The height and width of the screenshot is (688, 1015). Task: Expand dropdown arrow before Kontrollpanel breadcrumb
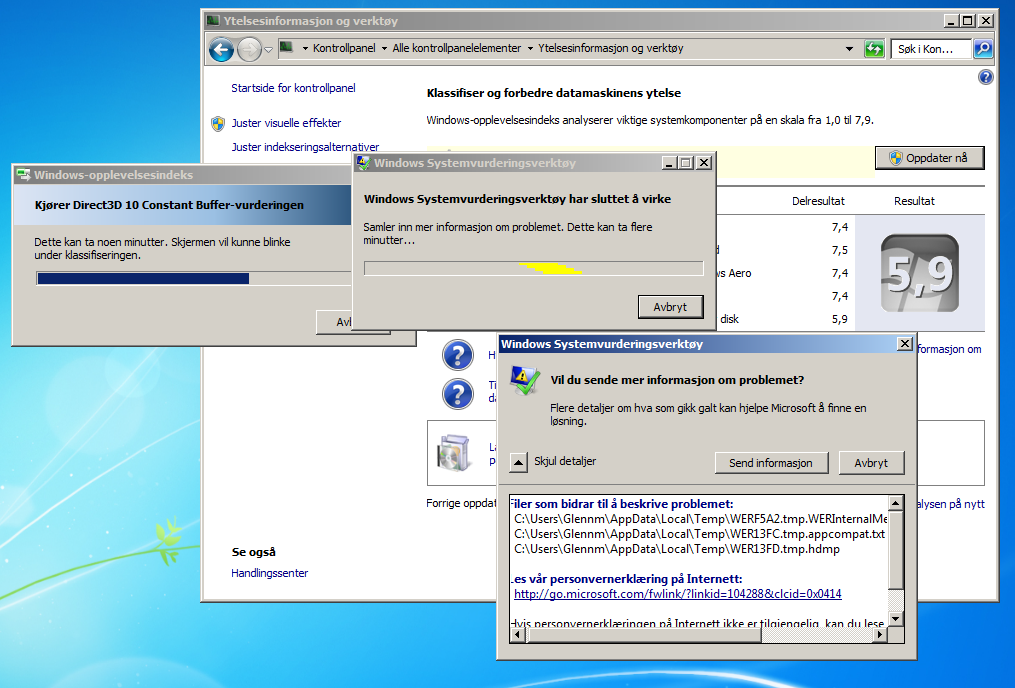point(305,49)
